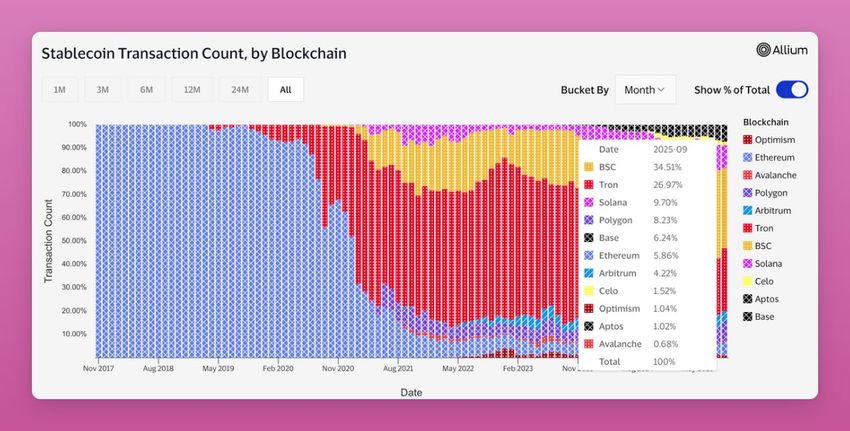Hide the Solana series in legend

tap(762, 263)
